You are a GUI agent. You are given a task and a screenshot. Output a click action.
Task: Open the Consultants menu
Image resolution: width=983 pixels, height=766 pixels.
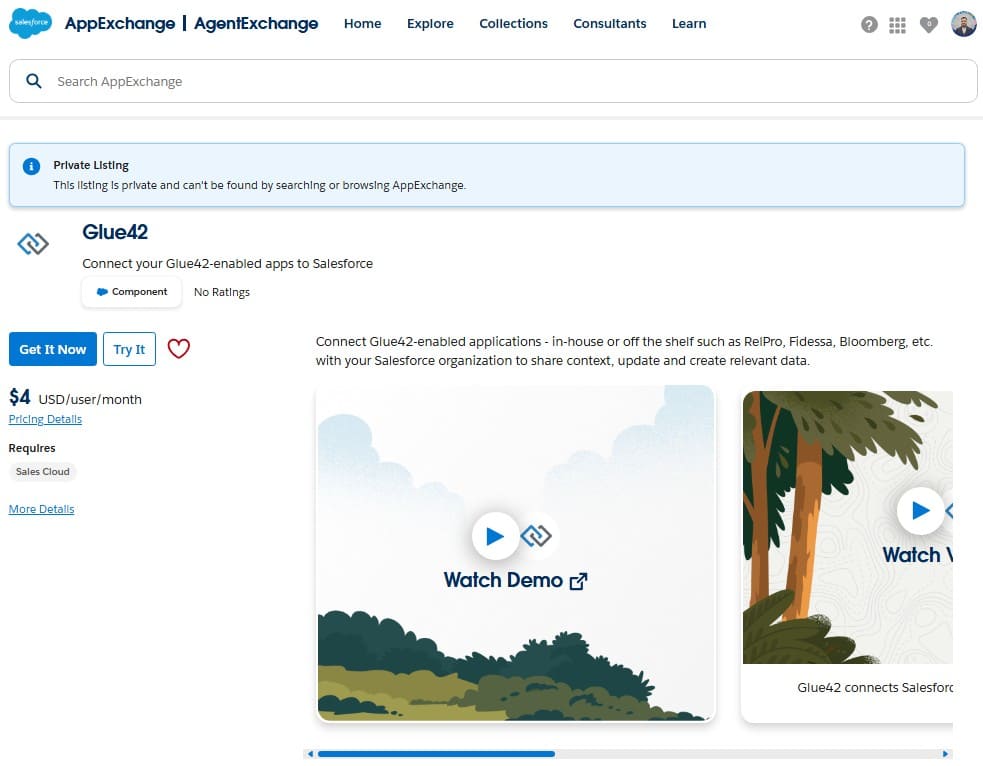pyautogui.click(x=609, y=24)
